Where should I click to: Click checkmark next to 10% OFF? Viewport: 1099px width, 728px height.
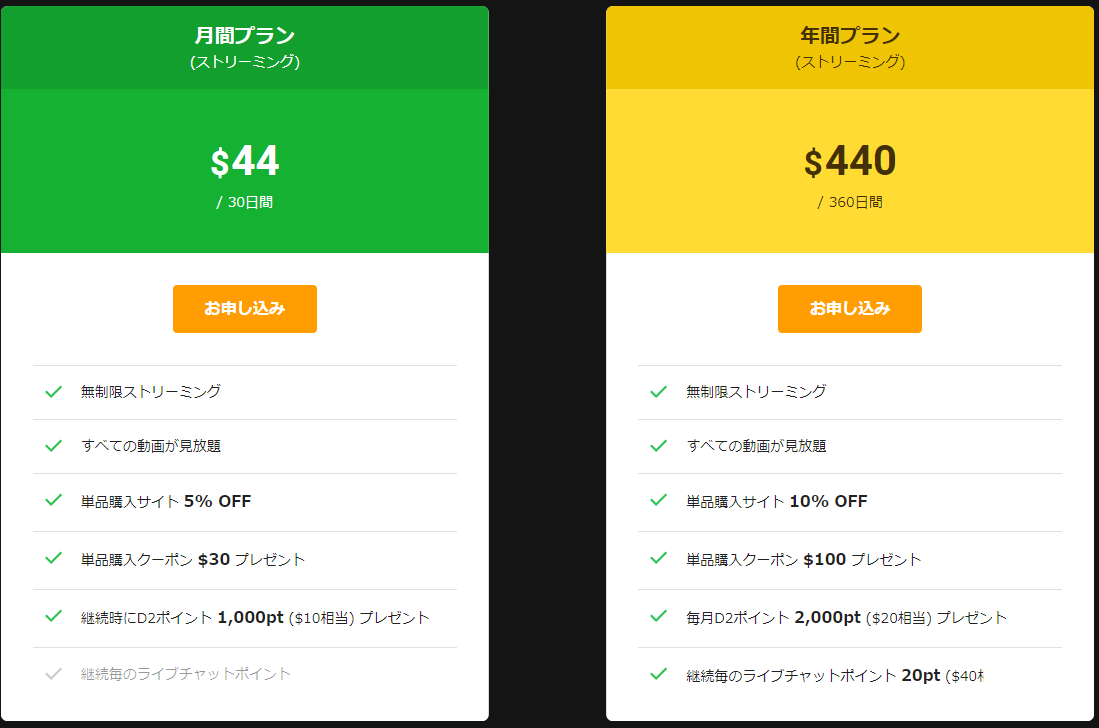pos(658,500)
